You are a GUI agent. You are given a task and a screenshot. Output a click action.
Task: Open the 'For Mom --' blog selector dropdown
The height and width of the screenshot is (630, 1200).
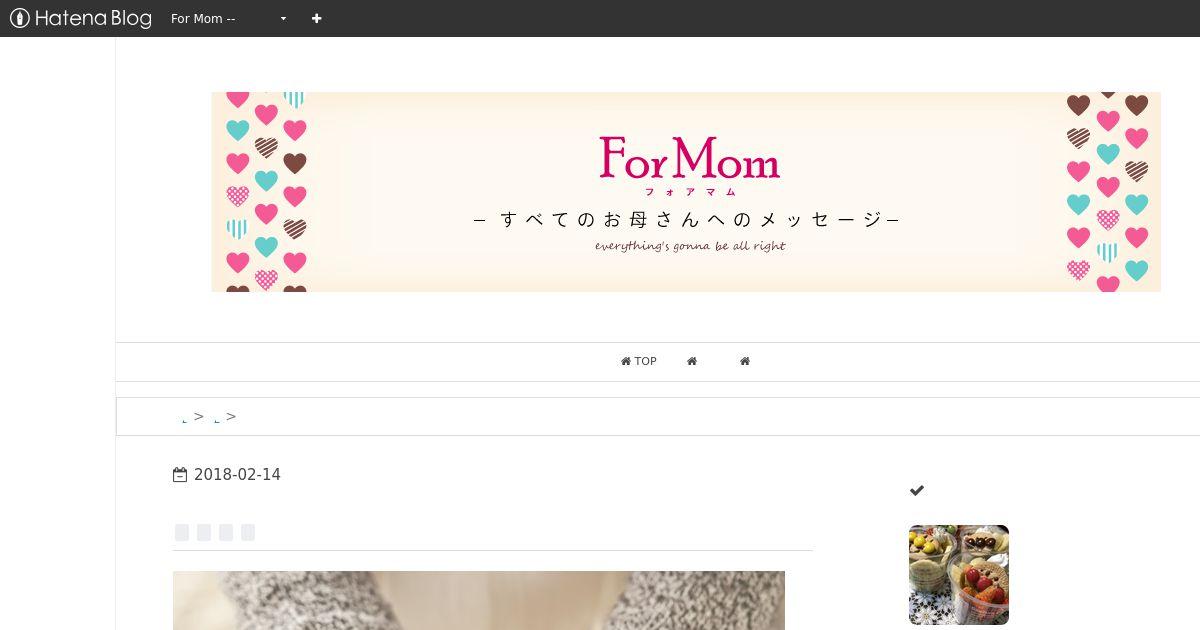click(229, 18)
